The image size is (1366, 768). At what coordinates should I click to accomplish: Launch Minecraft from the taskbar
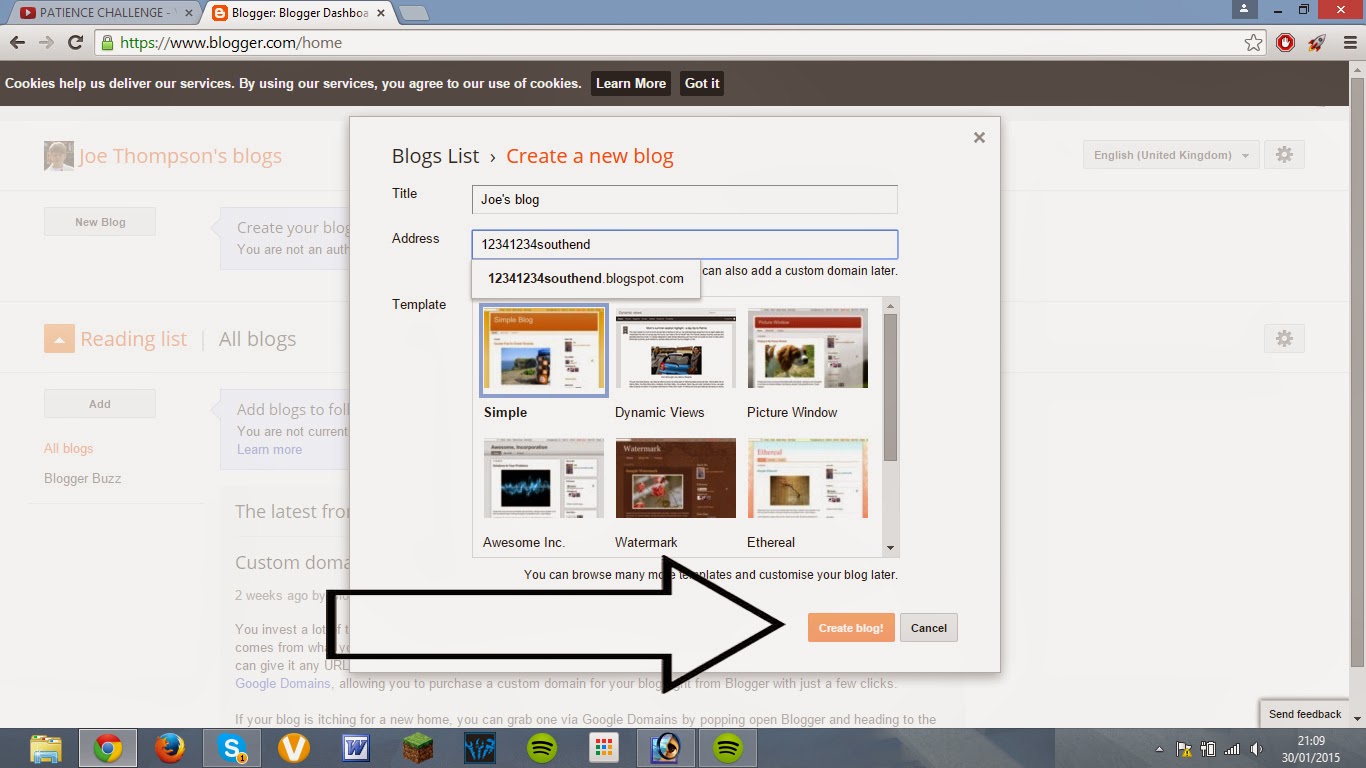pyautogui.click(x=418, y=748)
